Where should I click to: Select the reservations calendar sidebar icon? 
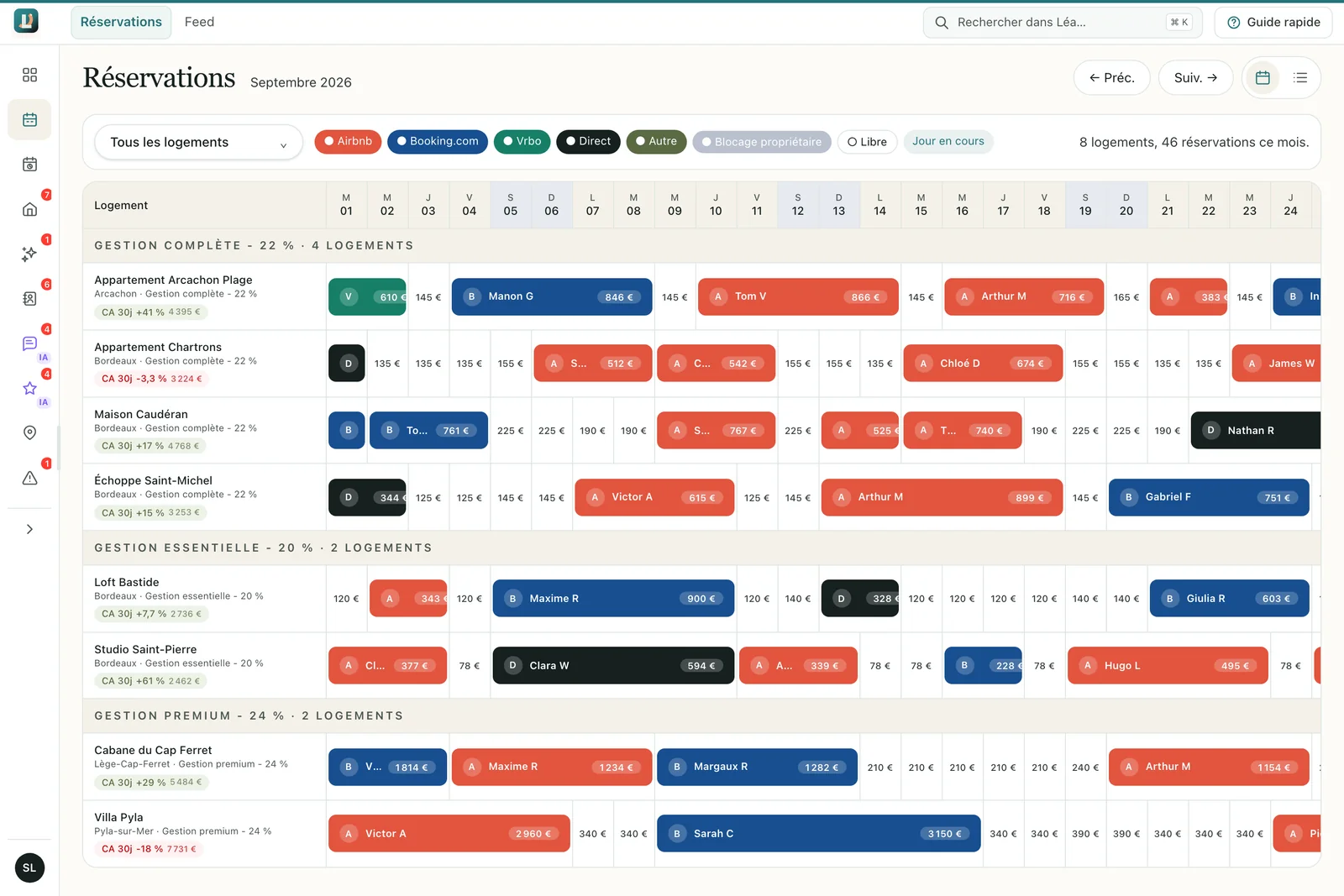coord(29,119)
